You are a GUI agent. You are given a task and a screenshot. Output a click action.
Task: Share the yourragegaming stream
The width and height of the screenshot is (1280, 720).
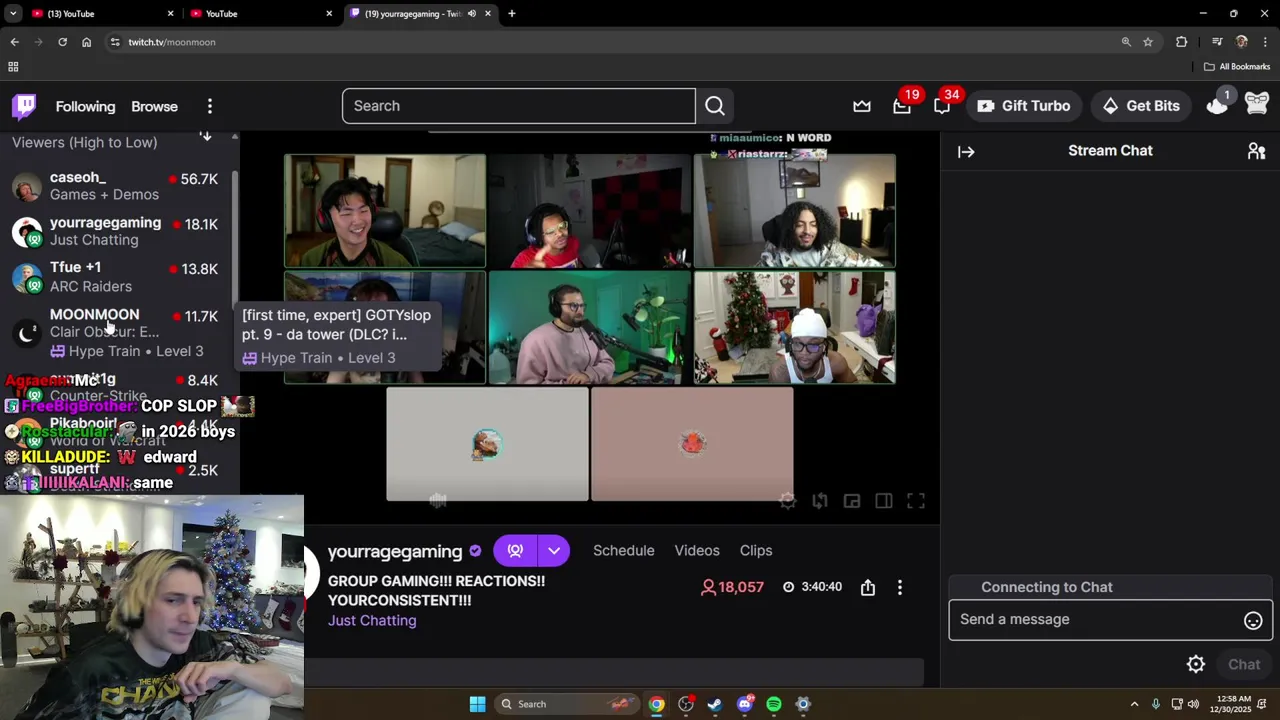click(868, 588)
